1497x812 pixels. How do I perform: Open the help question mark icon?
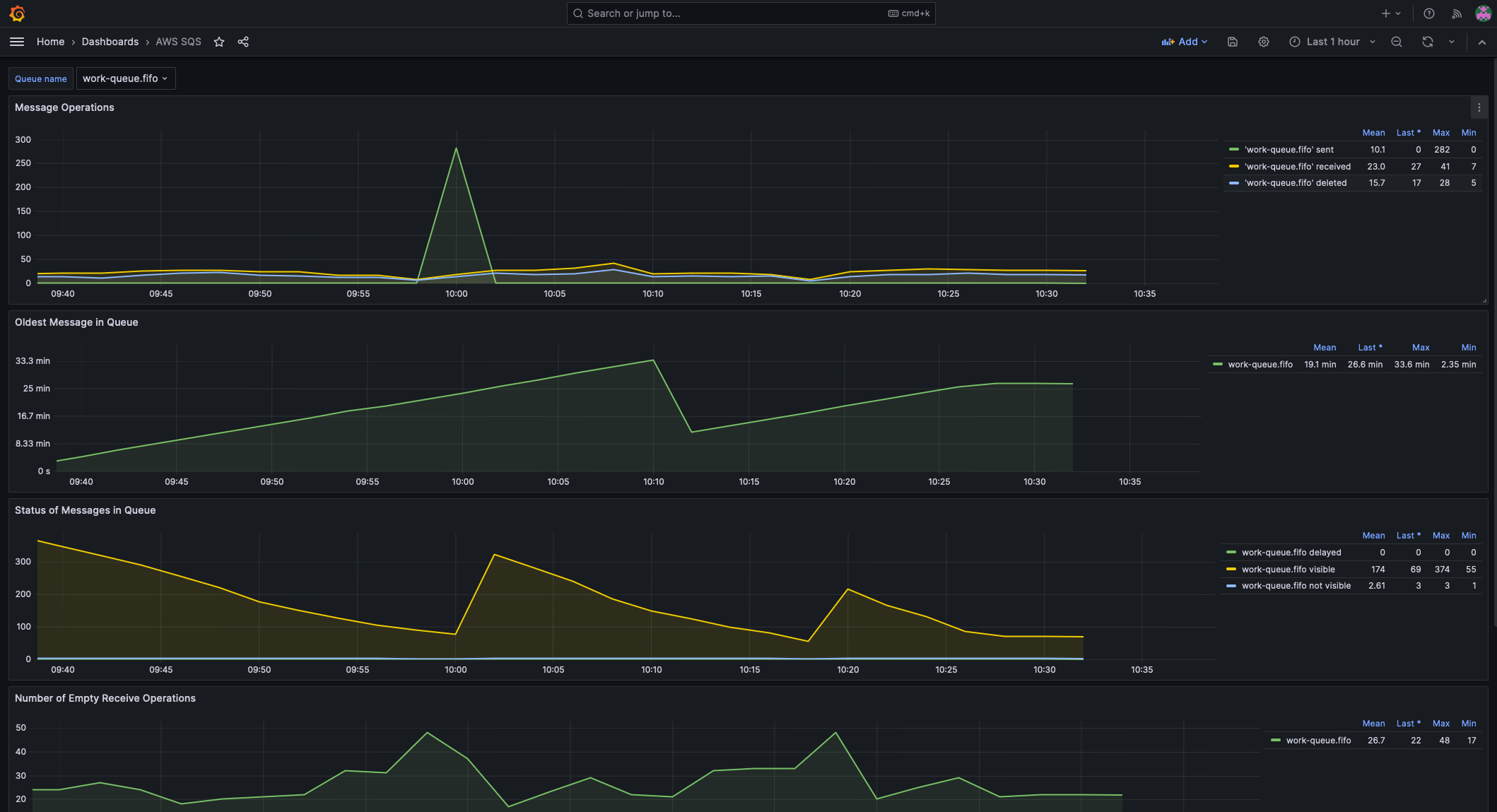tap(1429, 13)
